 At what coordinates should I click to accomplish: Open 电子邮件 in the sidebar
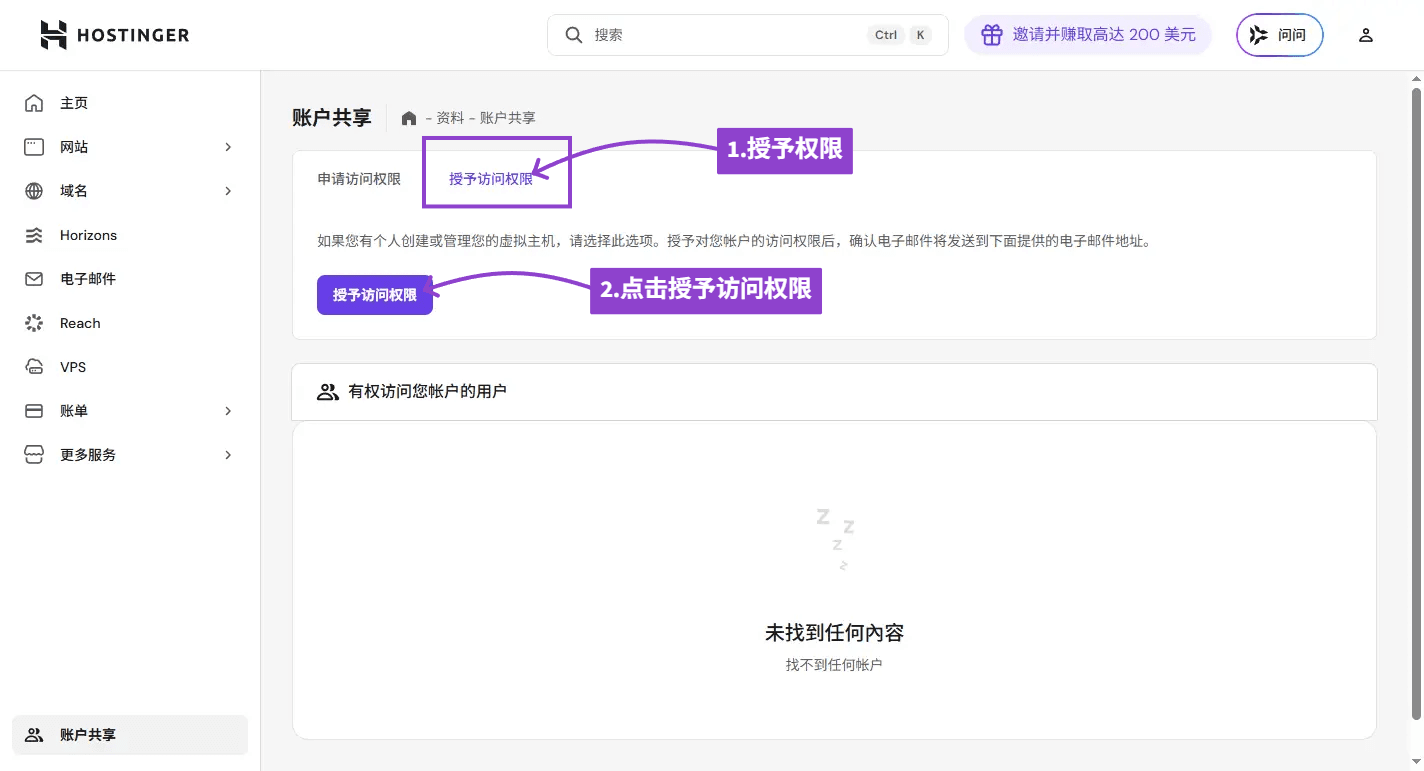point(88,279)
